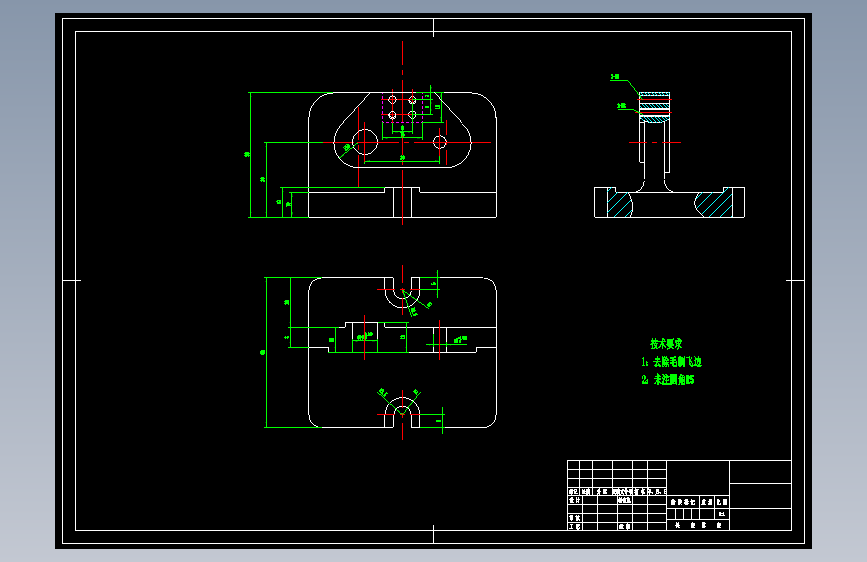The image size is (867, 562).
Task: Click the 比例 cell in title block
Action: point(722,502)
